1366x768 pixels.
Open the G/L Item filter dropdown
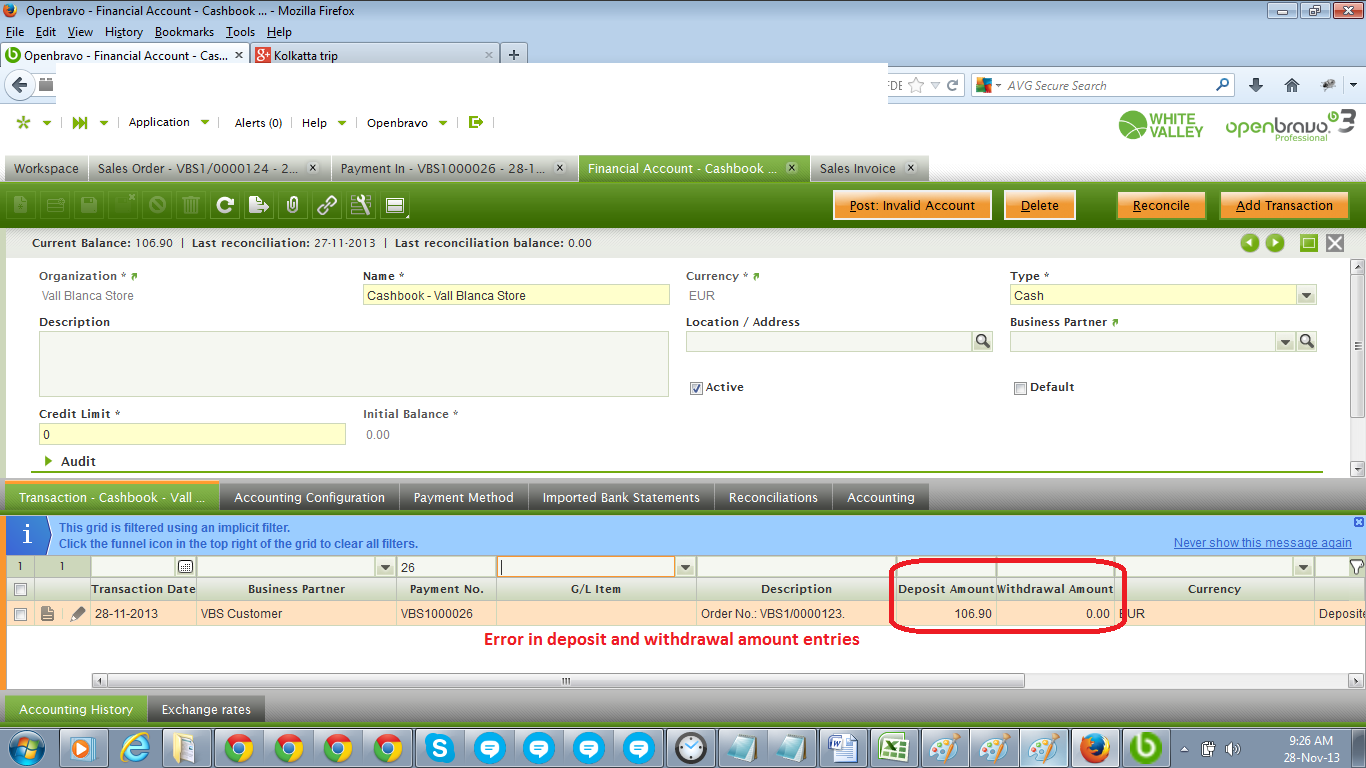685,567
